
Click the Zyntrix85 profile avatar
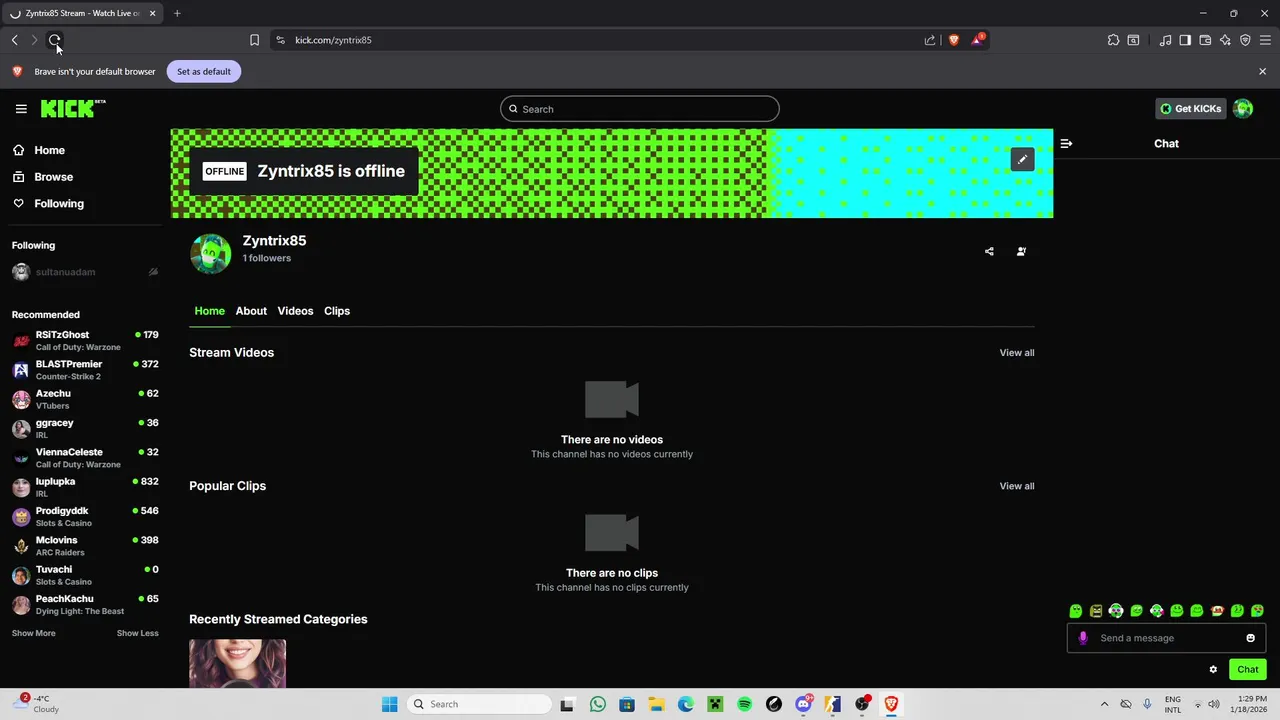pyautogui.click(x=211, y=254)
